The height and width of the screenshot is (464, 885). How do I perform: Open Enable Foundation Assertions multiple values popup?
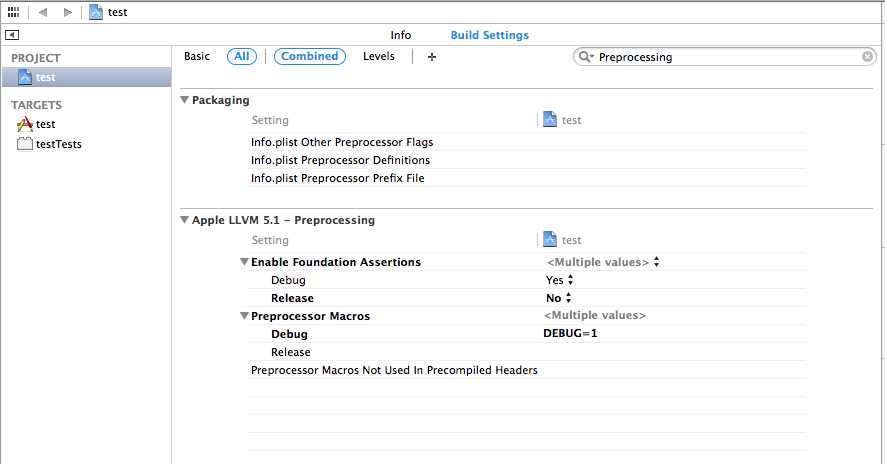point(603,262)
